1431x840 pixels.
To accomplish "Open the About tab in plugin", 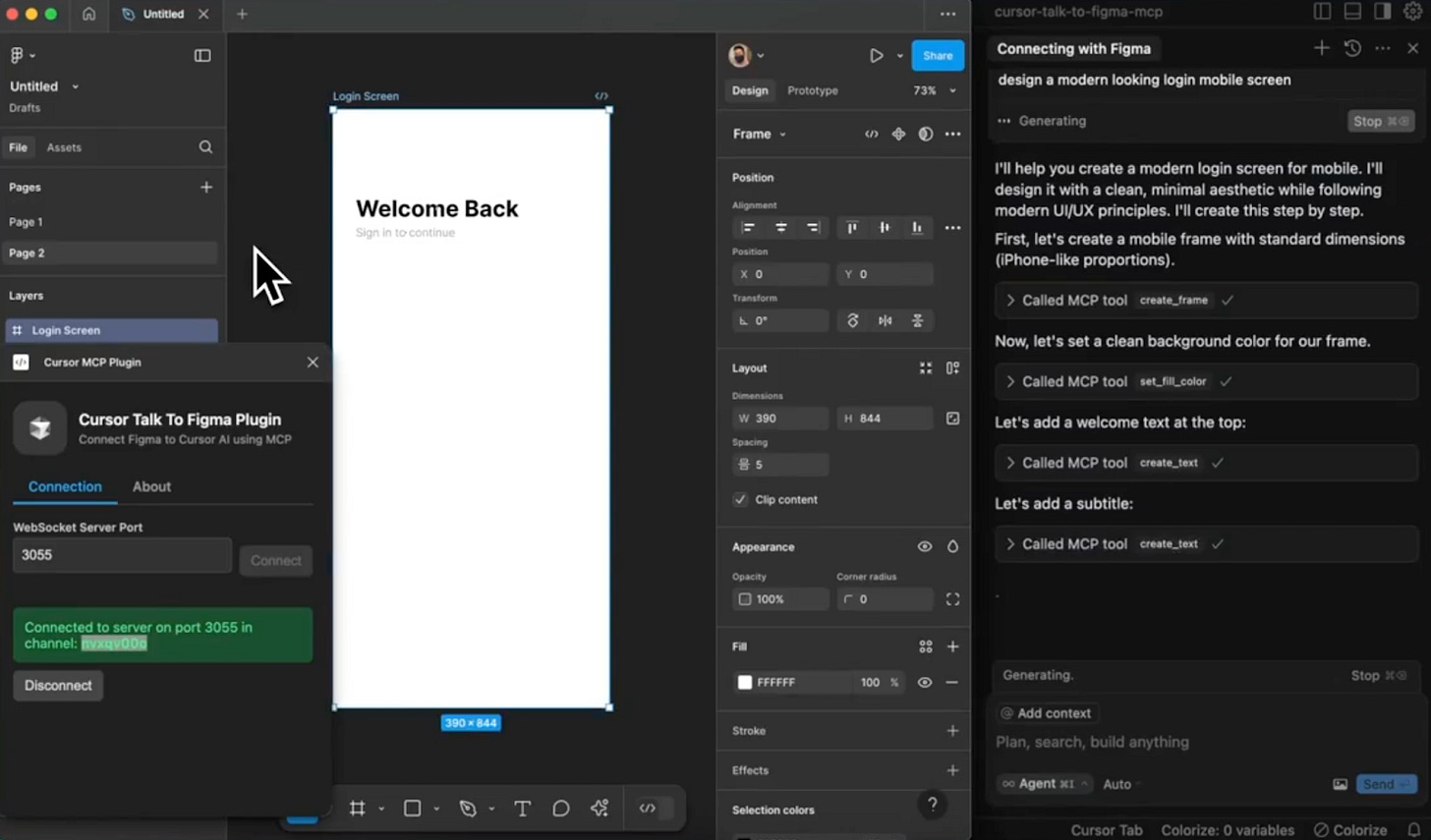I will click(x=151, y=486).
